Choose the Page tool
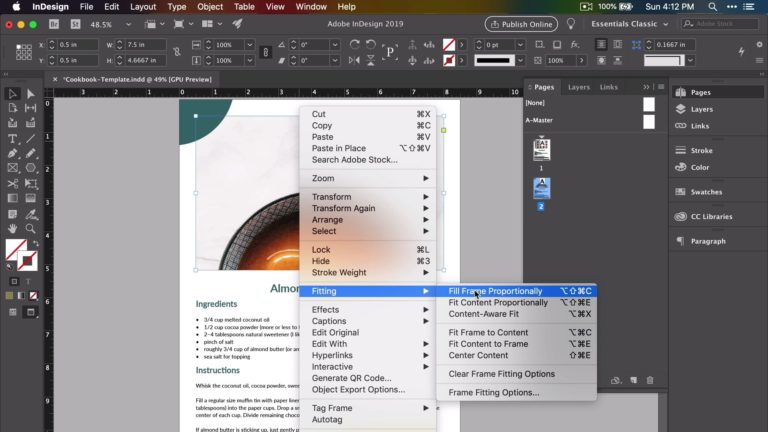This screenshot has height=432, width=768. click(12, 108)
